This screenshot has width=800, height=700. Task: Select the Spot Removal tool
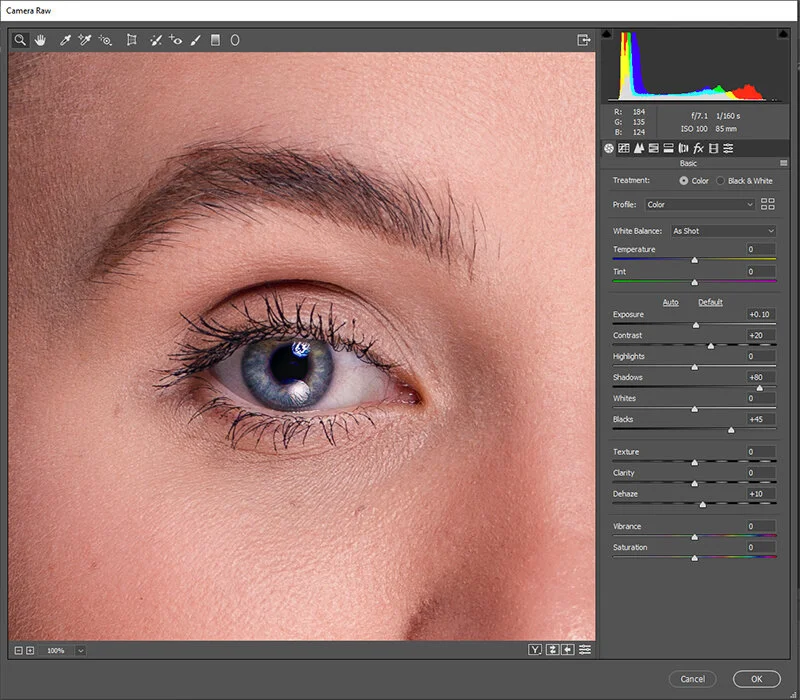pyautogui.click(x=156, y=40)
